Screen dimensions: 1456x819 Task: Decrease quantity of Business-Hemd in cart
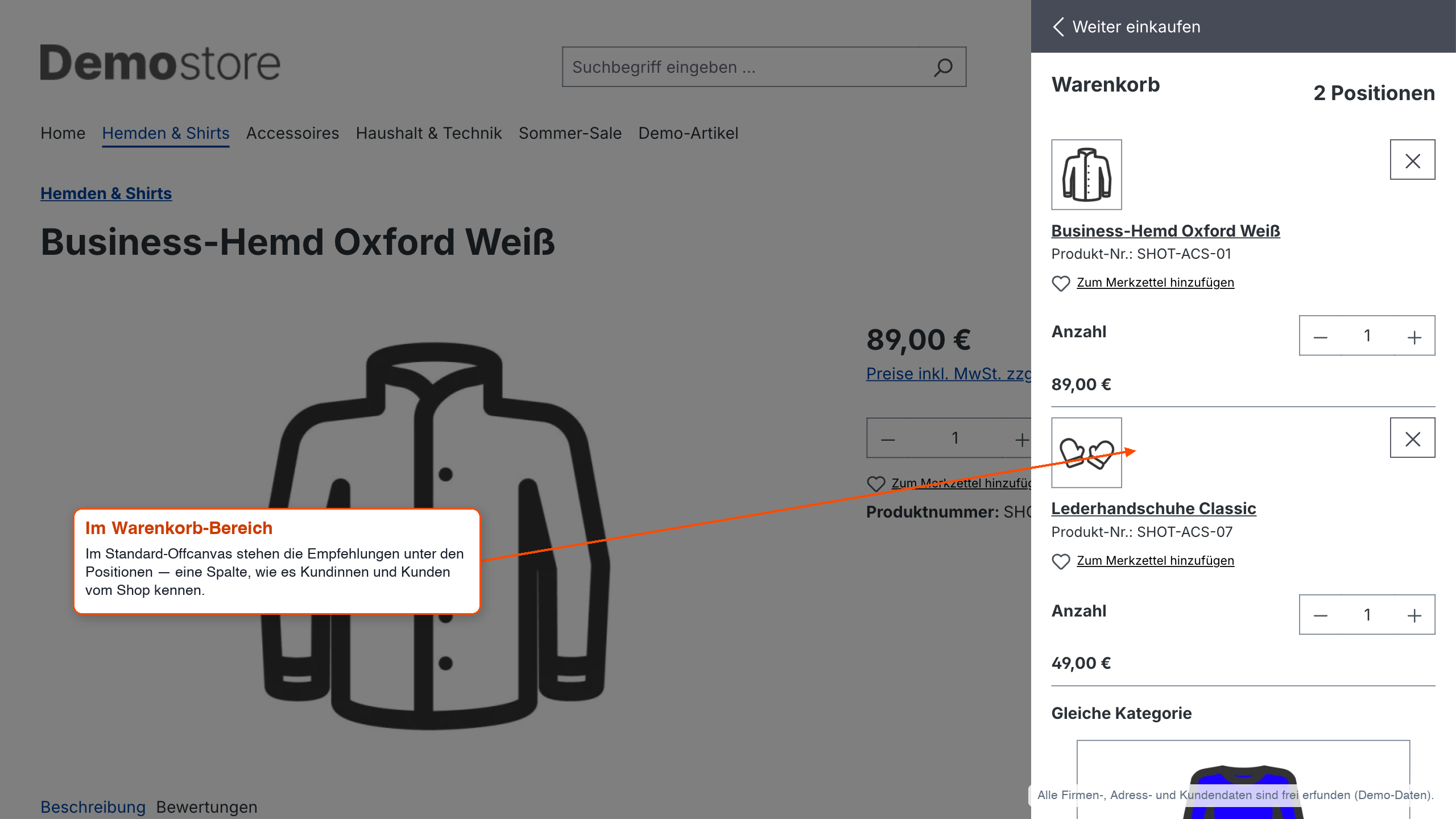click(x=1321, y=336)
